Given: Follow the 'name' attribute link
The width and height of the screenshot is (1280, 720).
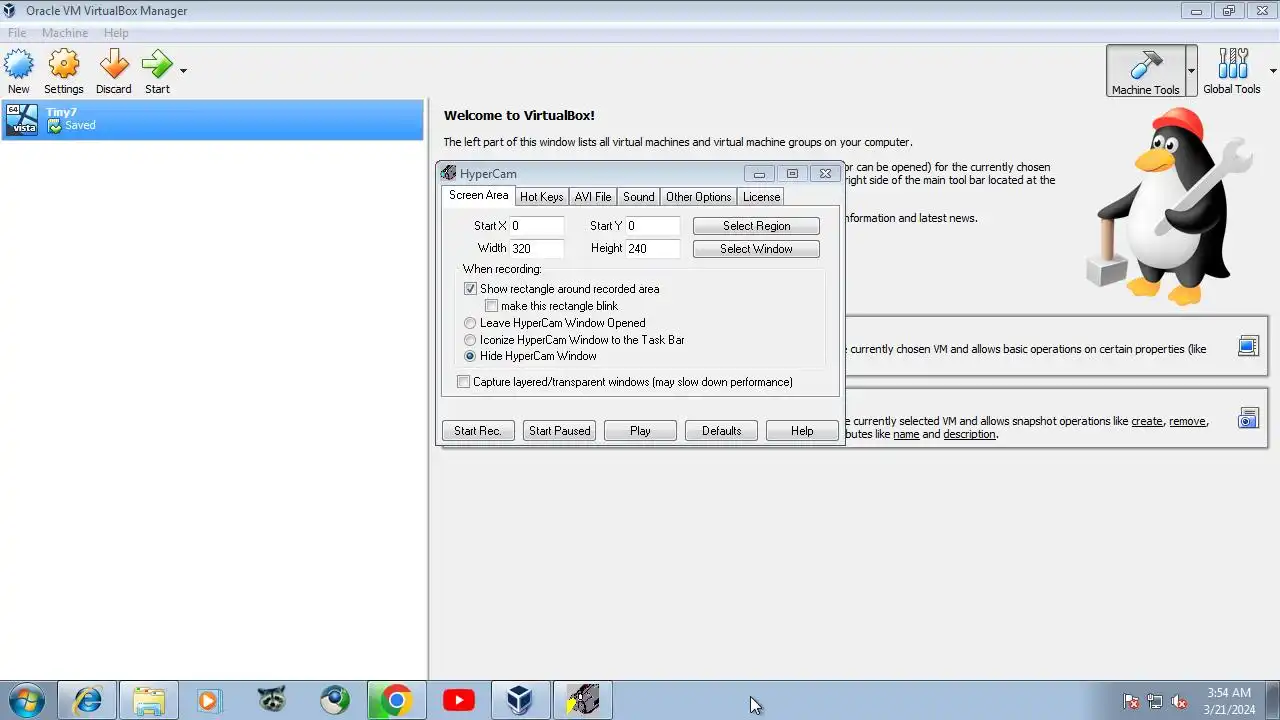Looking at the screenshot, I should click(906, 434).
